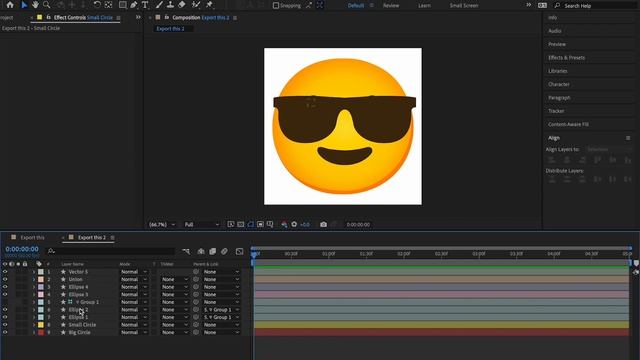Expand the Vector 5 layer properties
The height and width of the screenshot is (360, 640).
click(x=34, y=271)
